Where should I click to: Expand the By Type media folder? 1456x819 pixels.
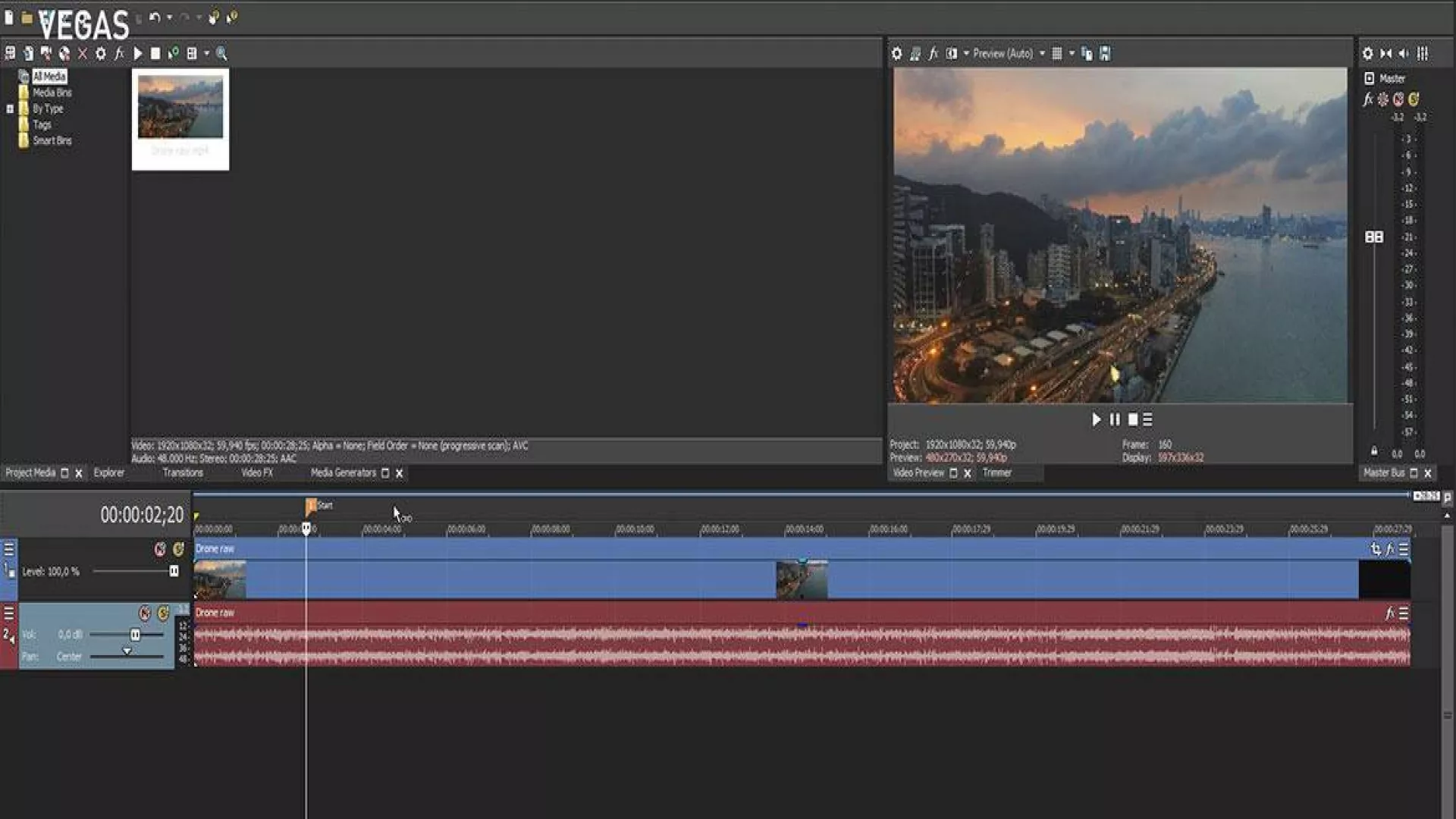[10, 108]
